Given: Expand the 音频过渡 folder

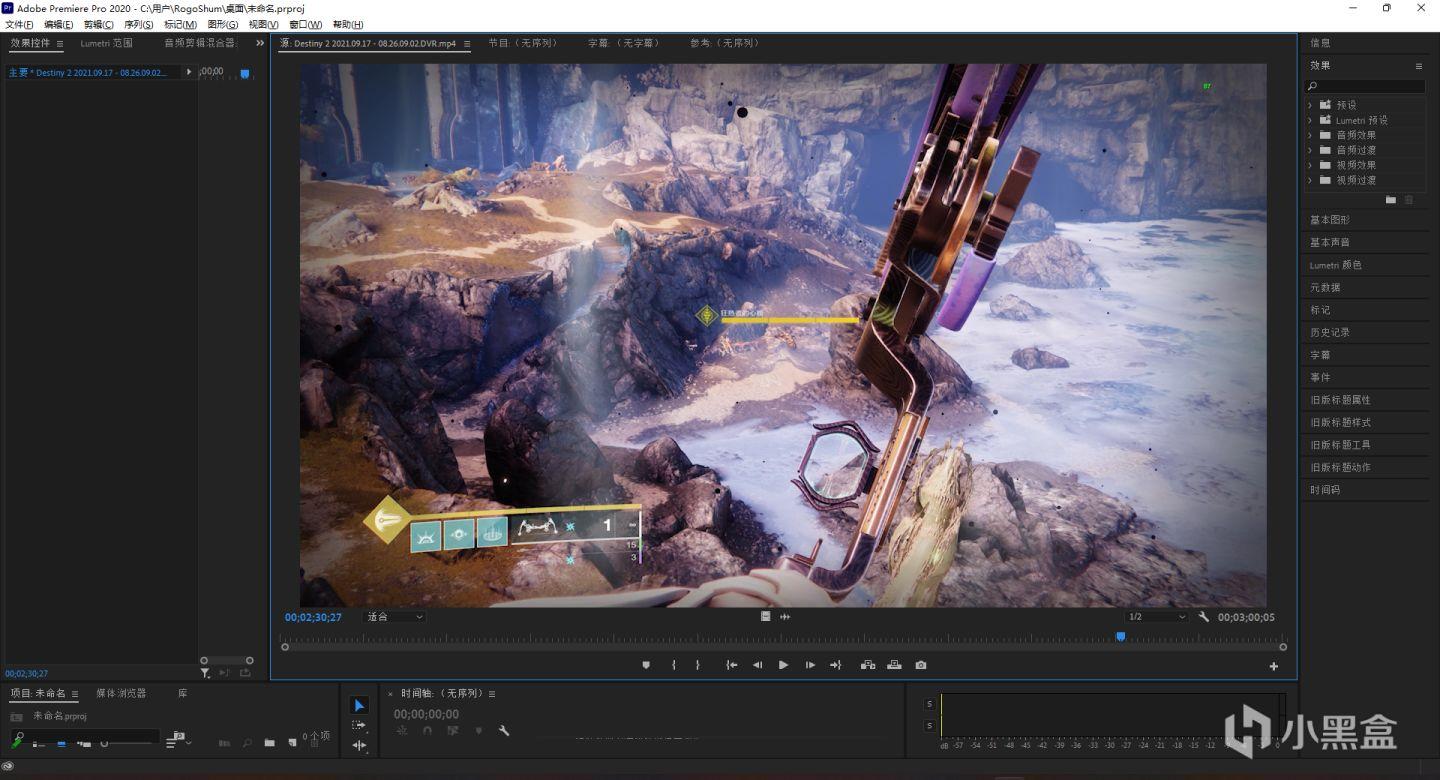Looking at the screenshot, I should click(x=1310, y=150).
